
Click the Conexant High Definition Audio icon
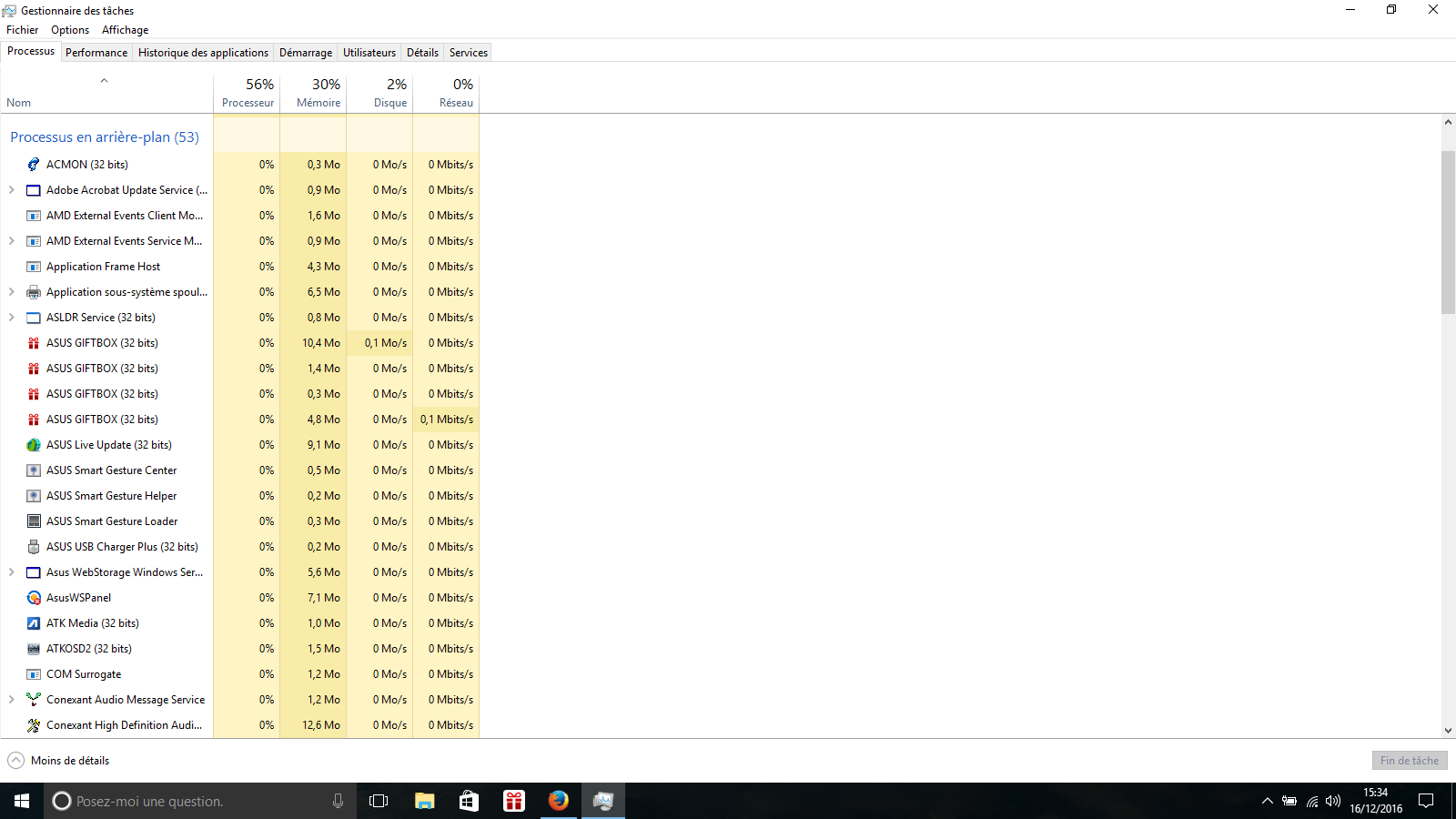pos(34,725)
